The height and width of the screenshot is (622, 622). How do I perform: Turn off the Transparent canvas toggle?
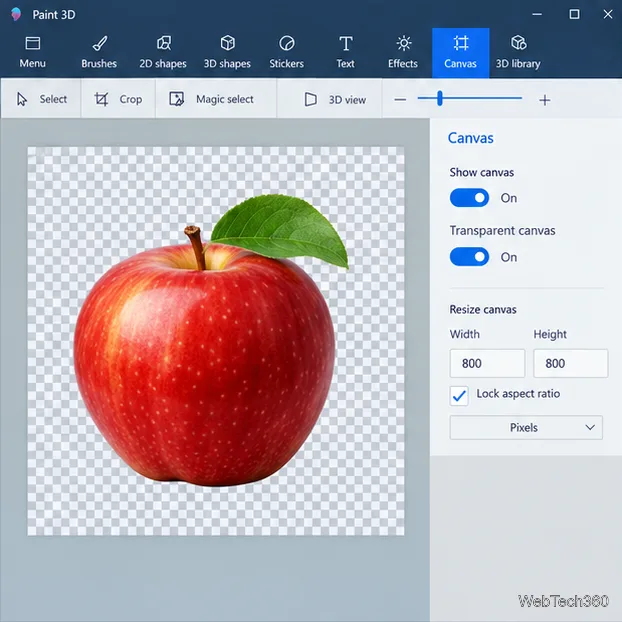click(x=469, y=257)
